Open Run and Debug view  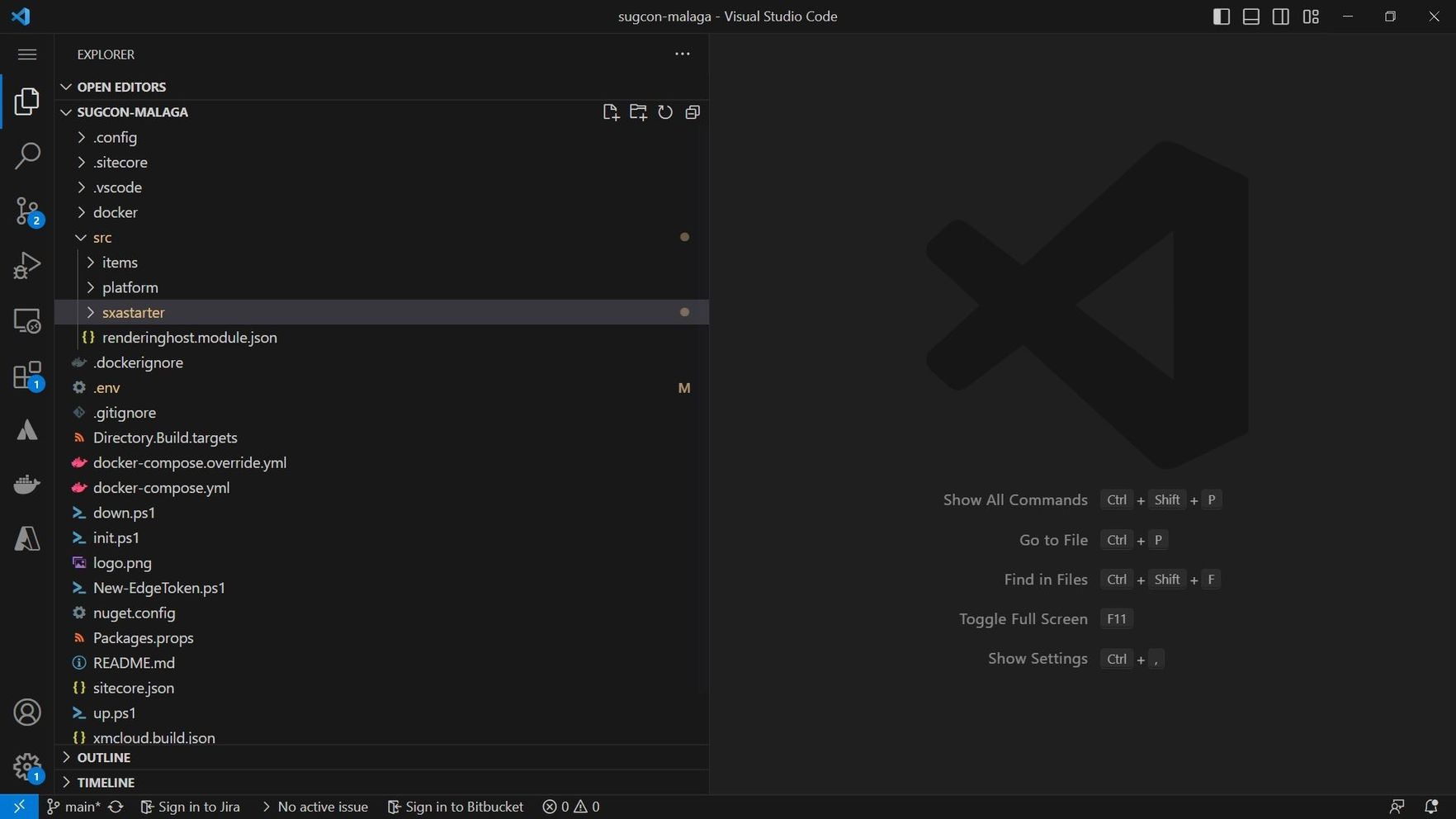27,266
